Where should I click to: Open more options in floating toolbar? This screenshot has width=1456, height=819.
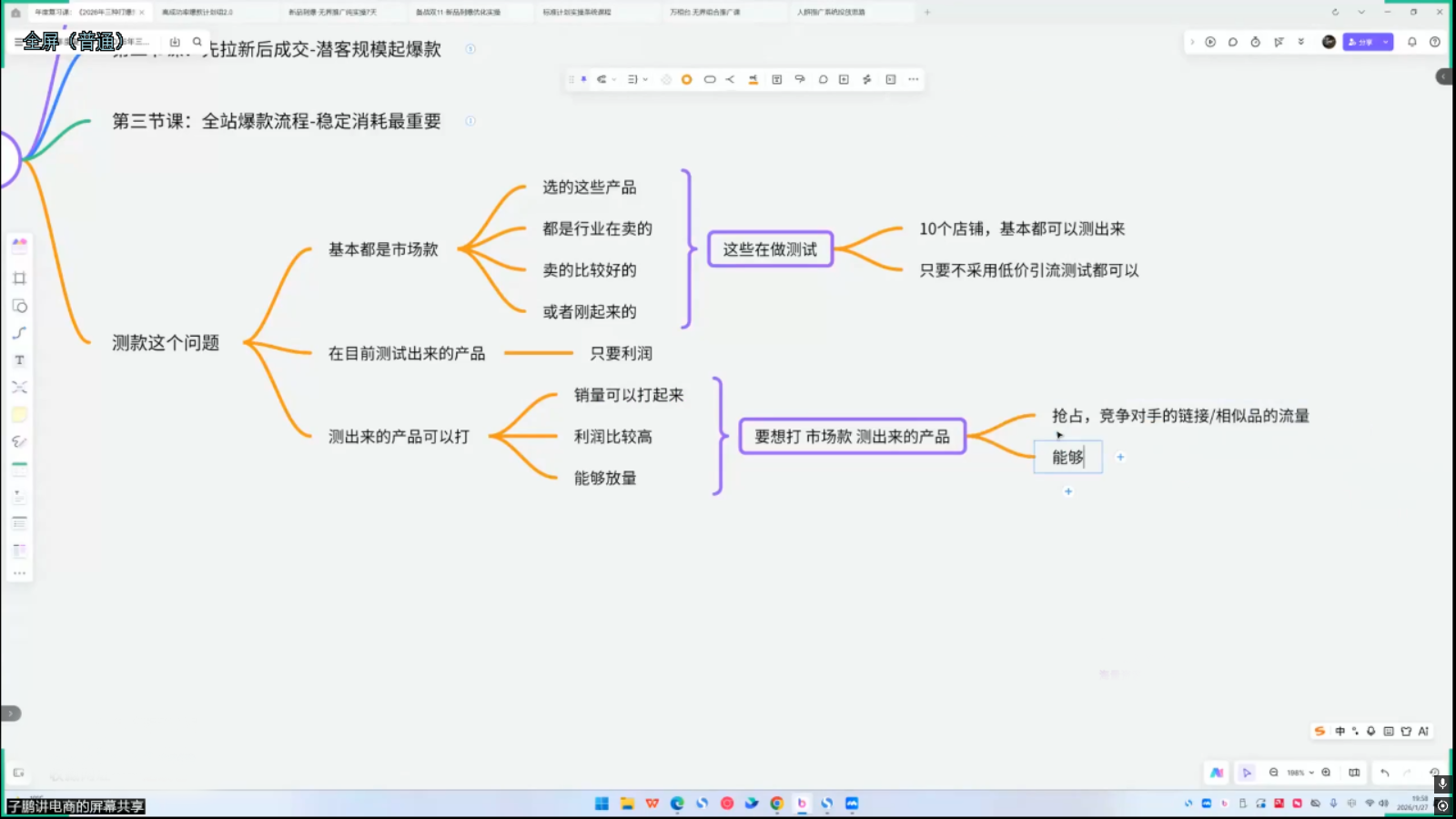(914, 79)
